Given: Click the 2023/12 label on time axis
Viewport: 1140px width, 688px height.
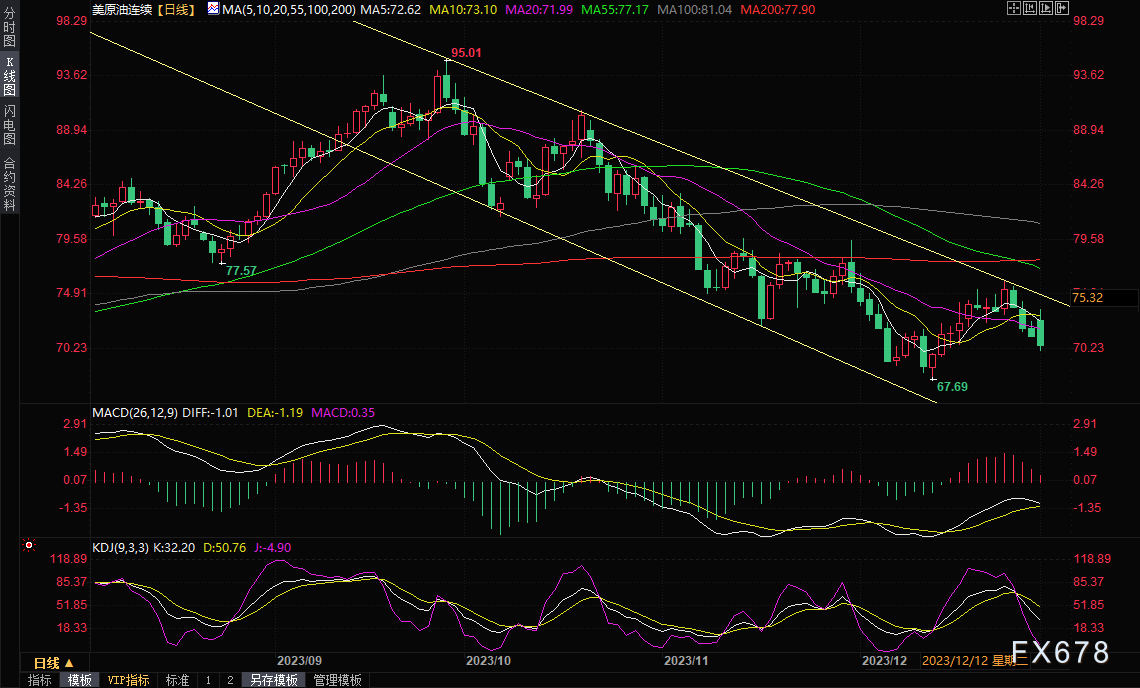Looking at the screenshot, I should [884, 660].
